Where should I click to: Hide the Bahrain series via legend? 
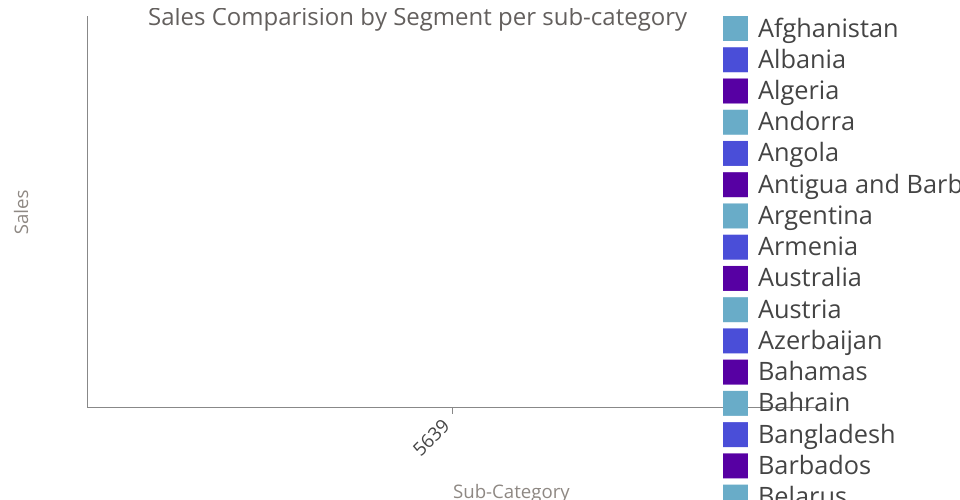coord(803,403)
